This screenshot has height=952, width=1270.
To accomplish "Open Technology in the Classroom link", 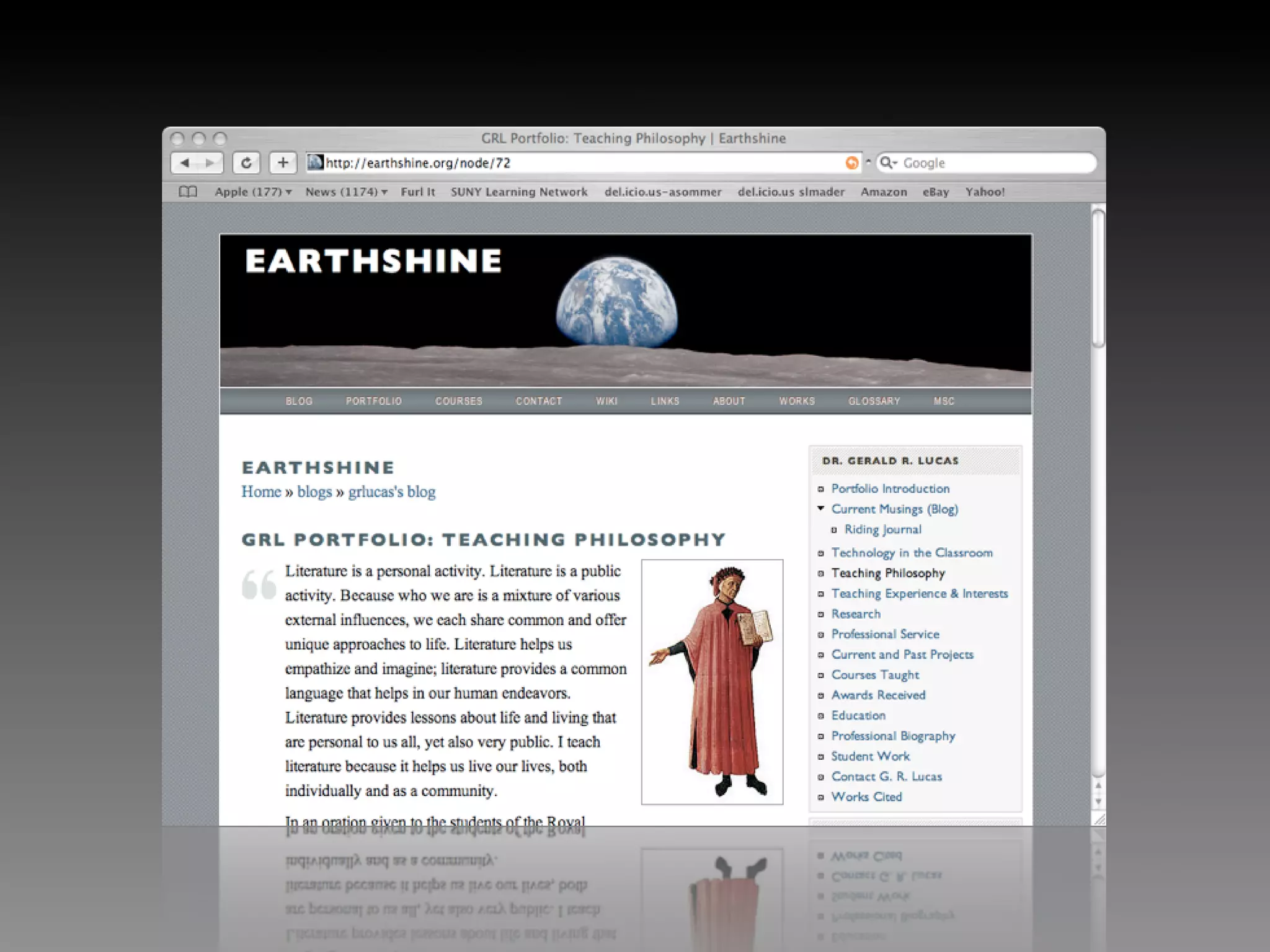I will click(912, 552).
